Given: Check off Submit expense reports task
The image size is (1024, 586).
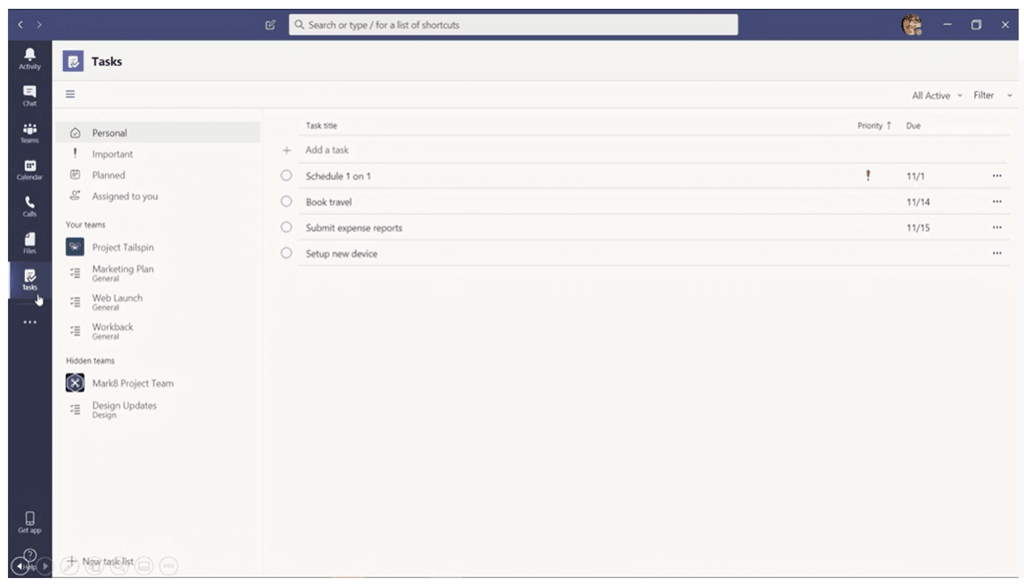Looking at the screenshot, I should [x=286, y=228].
